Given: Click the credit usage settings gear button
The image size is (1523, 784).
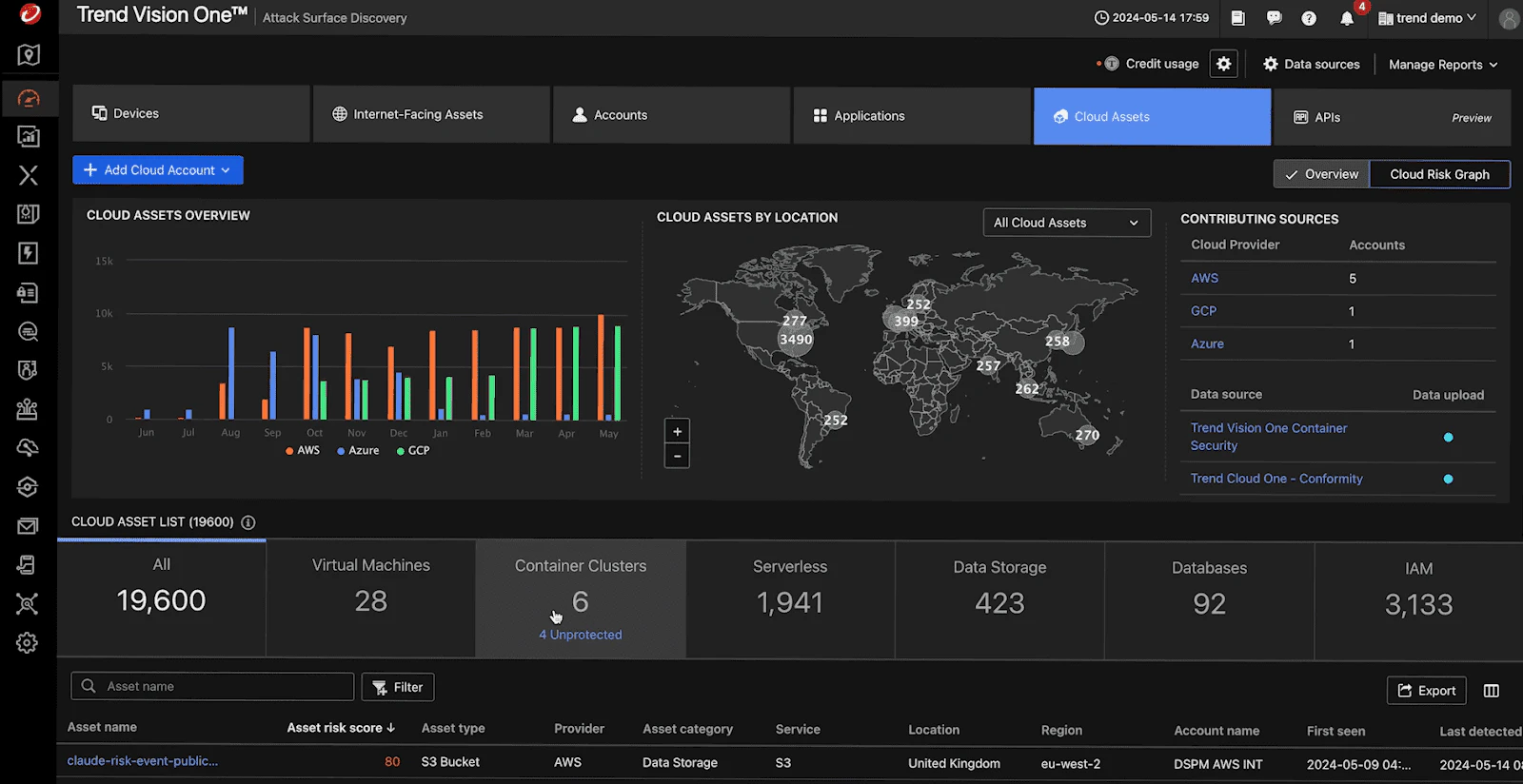Looking at the screenshot, I should click(1224, 64).
